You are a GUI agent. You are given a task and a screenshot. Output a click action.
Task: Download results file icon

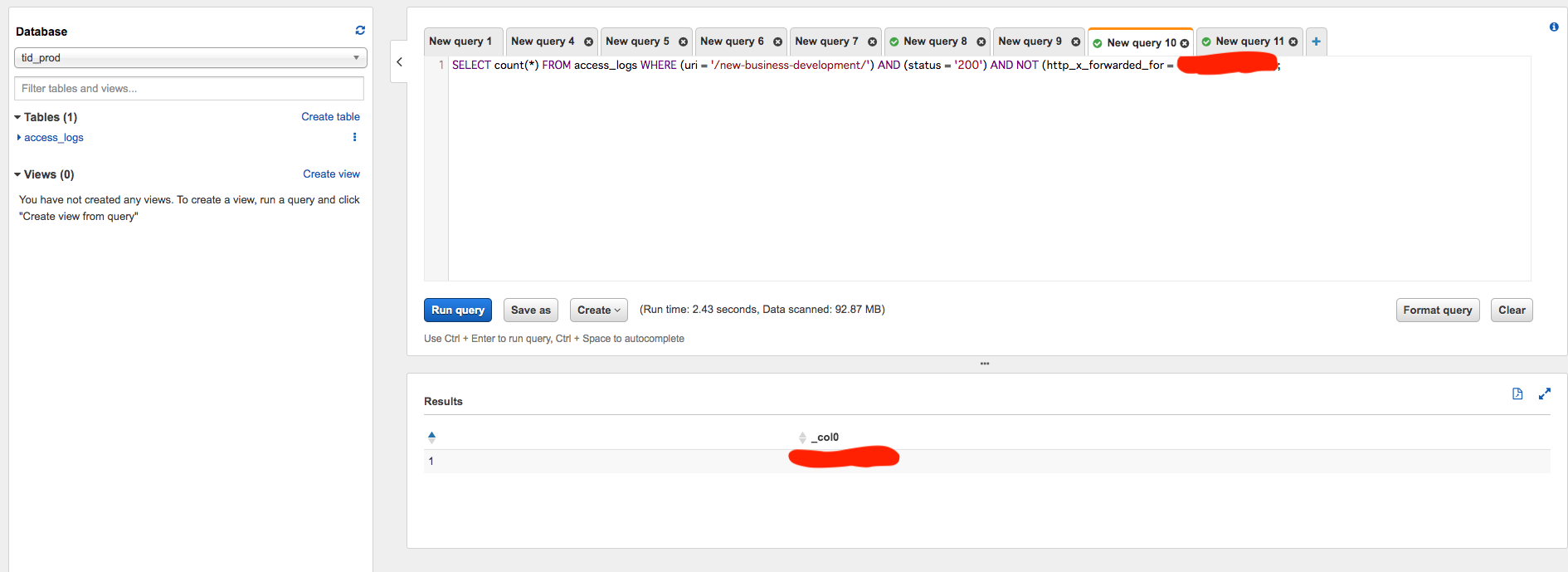1517,394
